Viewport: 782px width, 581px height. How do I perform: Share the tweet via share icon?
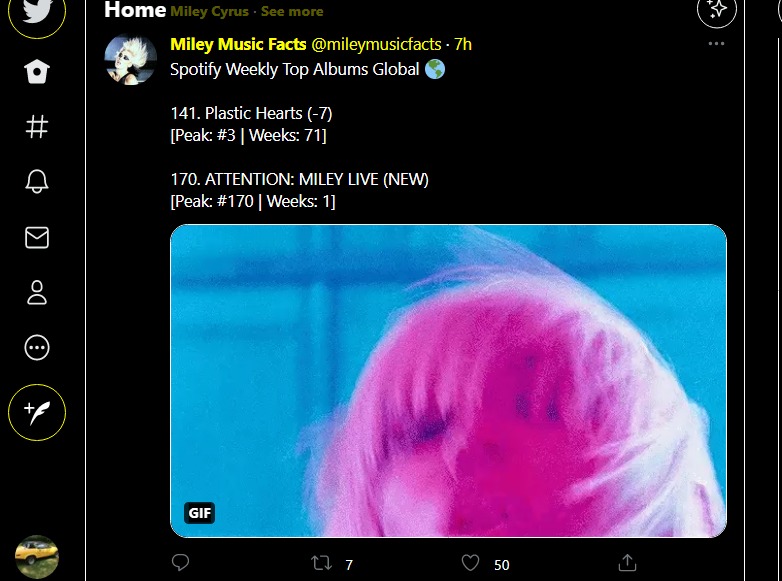[627, 563]
